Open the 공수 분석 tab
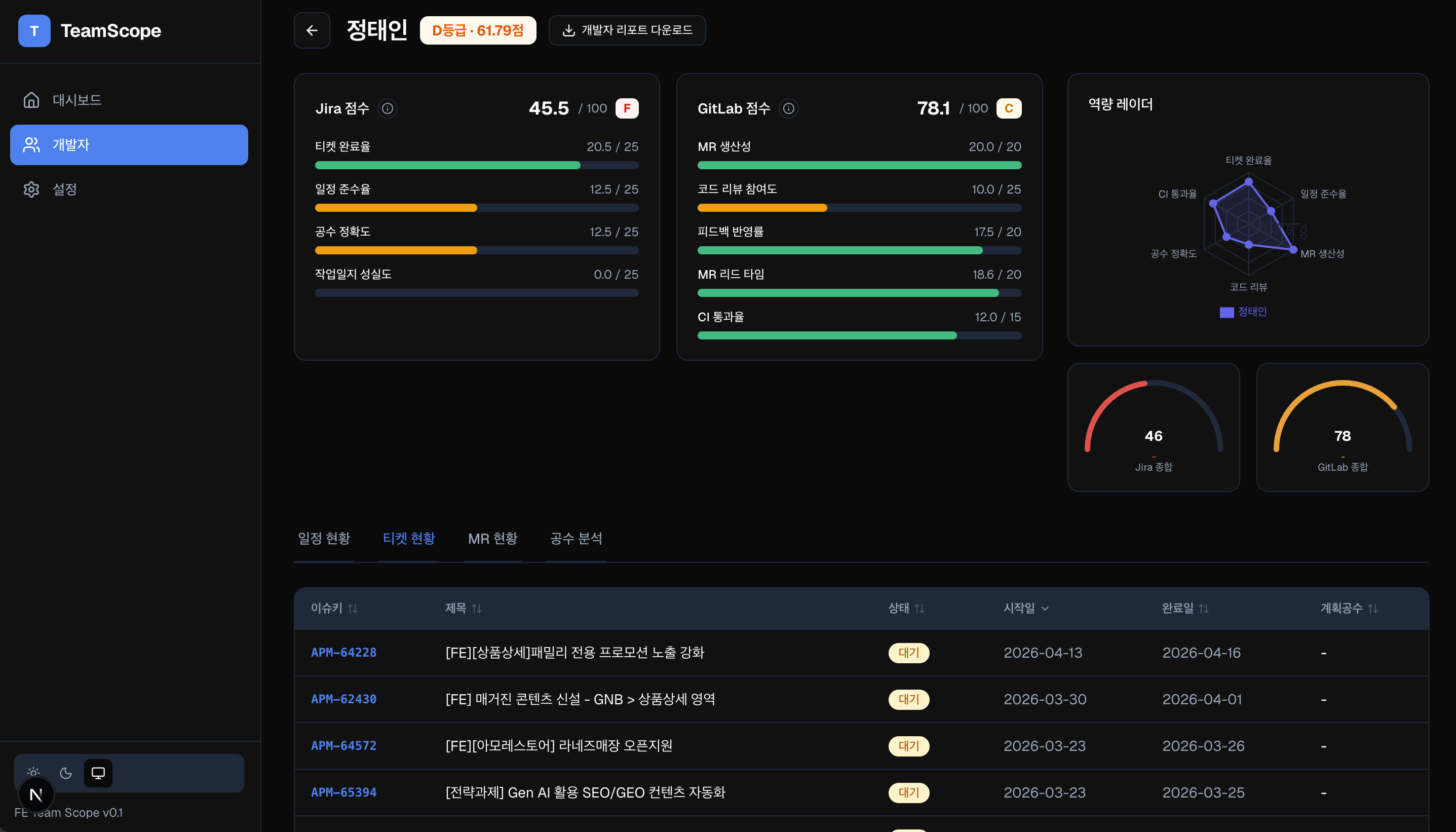 [575, 538]
